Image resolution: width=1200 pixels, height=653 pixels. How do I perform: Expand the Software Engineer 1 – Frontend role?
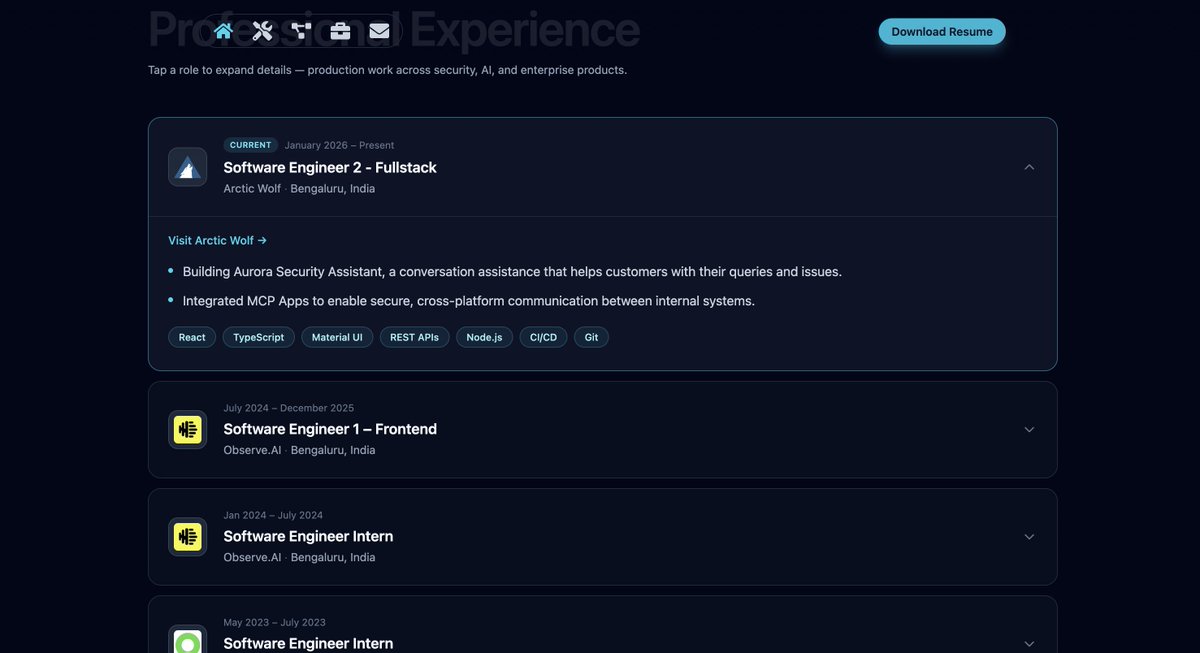click(x=1029, y=430)
